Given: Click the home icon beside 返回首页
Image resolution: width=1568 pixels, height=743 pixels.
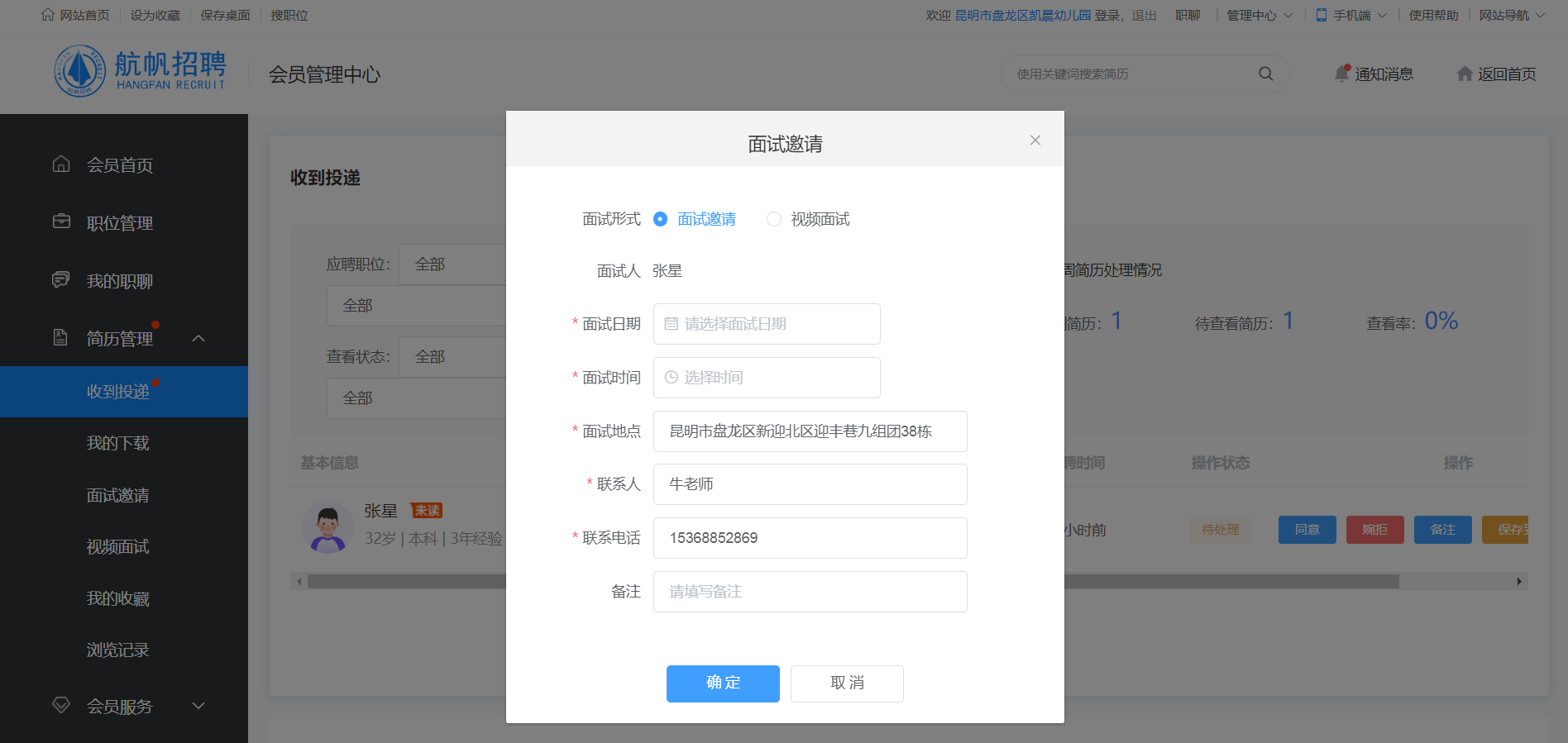Looking at the screenshot, I should pyautogui.click(x=1464, y=74).
